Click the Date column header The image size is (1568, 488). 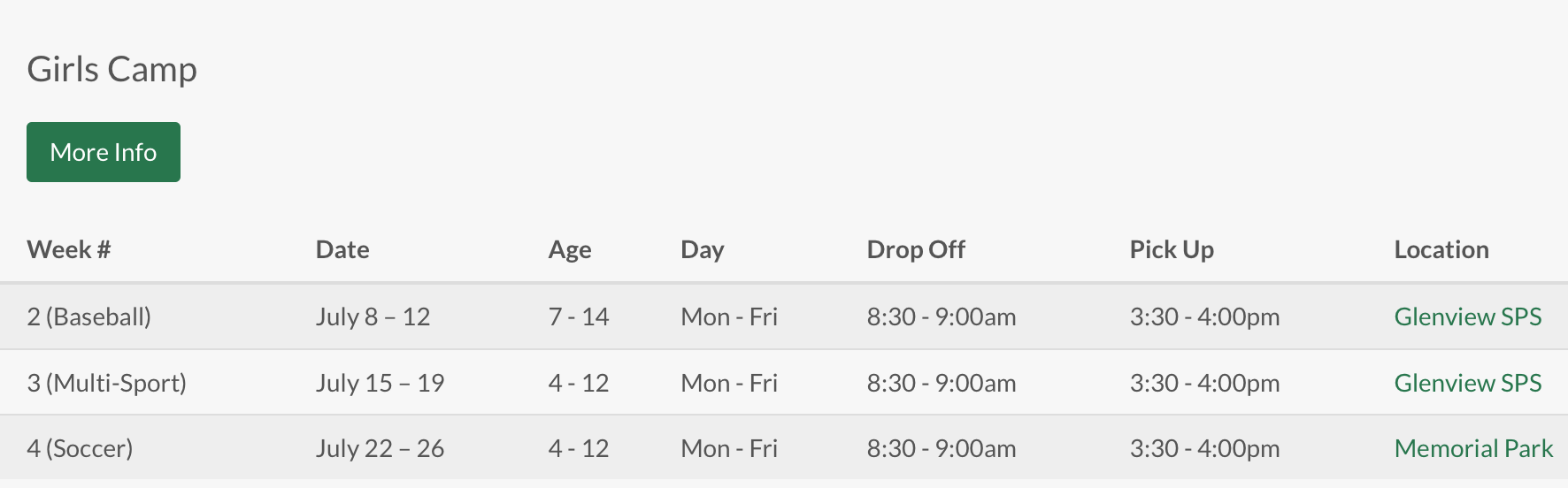(342, 249)
